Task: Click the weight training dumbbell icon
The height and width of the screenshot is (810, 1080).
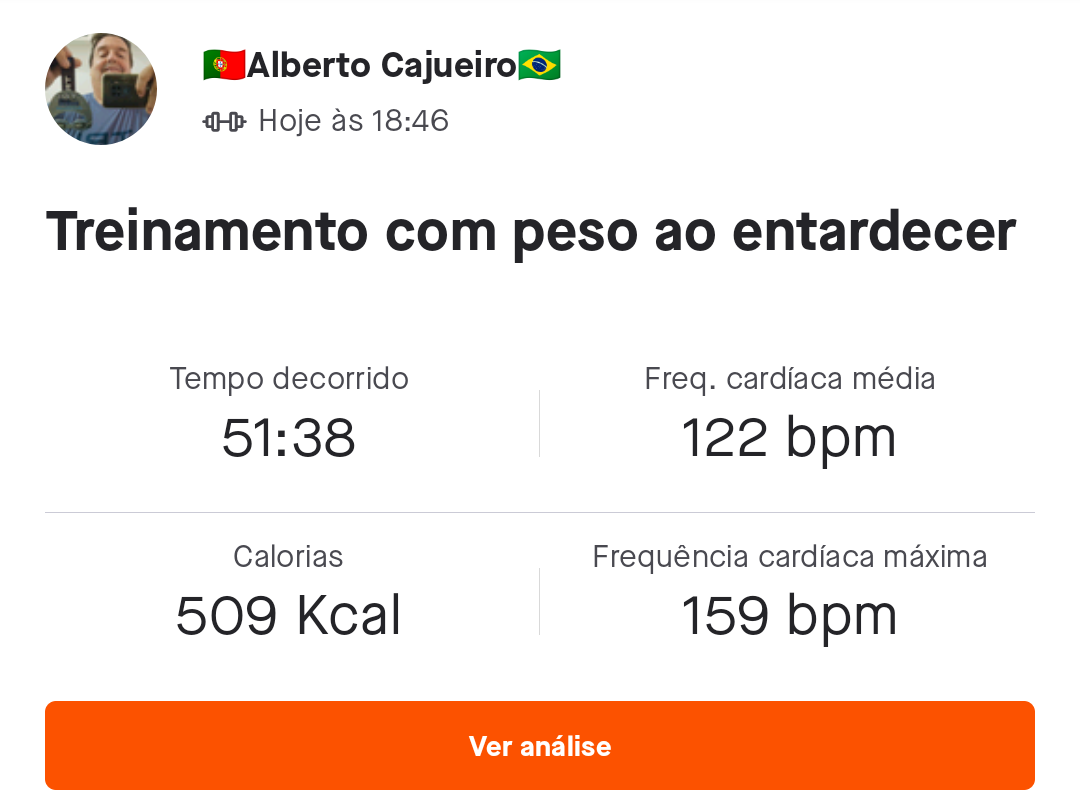Action: [225, 122]
